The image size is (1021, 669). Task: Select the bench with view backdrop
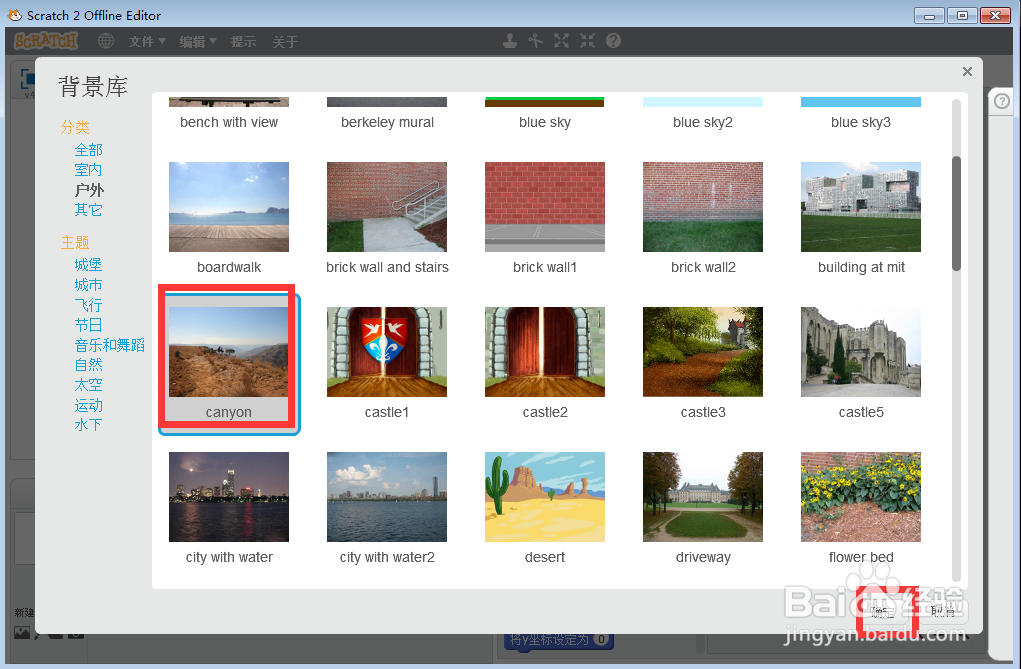229,114
